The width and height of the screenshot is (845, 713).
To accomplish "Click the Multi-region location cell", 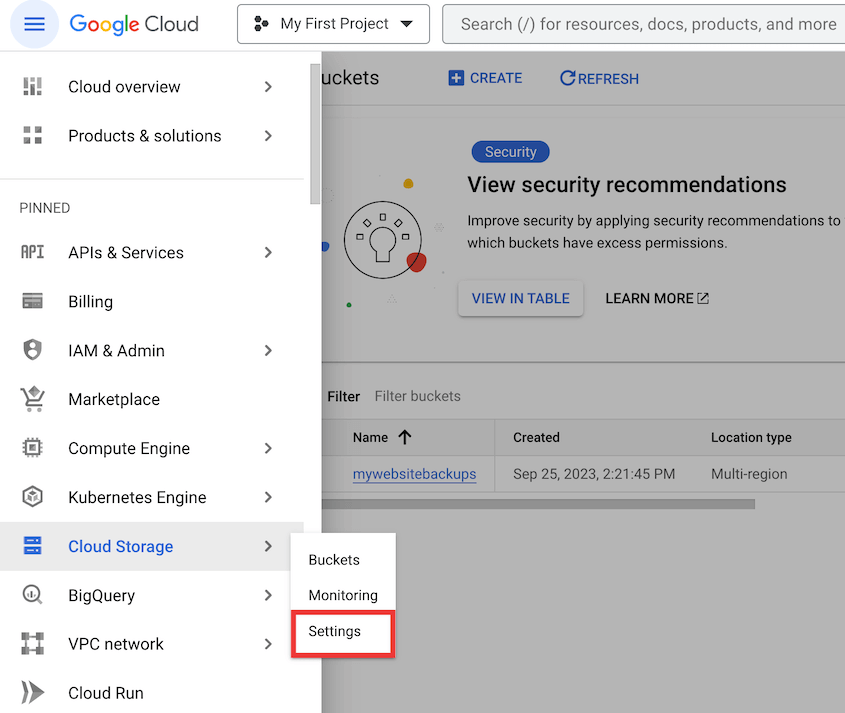I will click(749, 474).
